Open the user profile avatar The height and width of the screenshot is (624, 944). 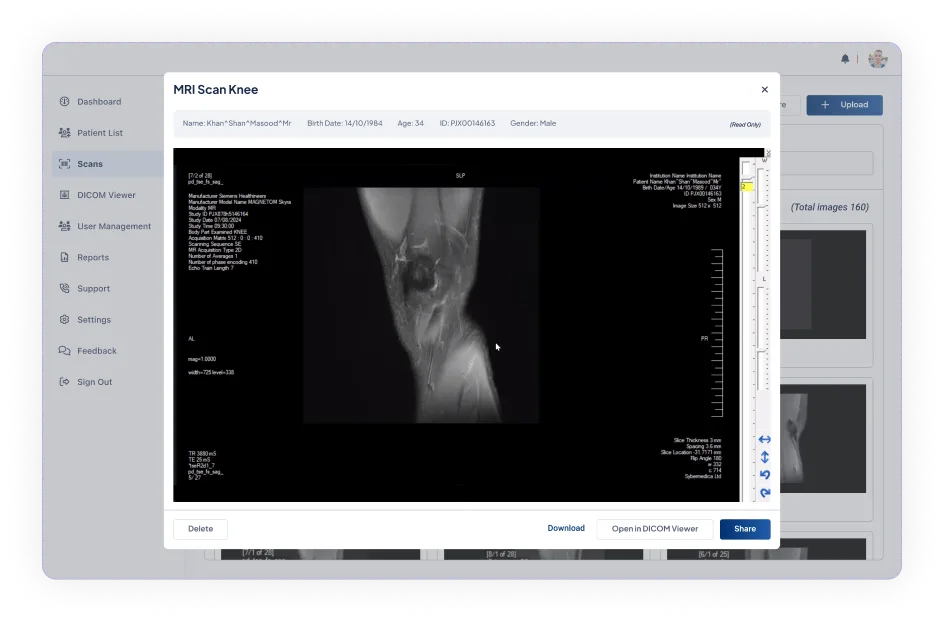pos(878,59)
